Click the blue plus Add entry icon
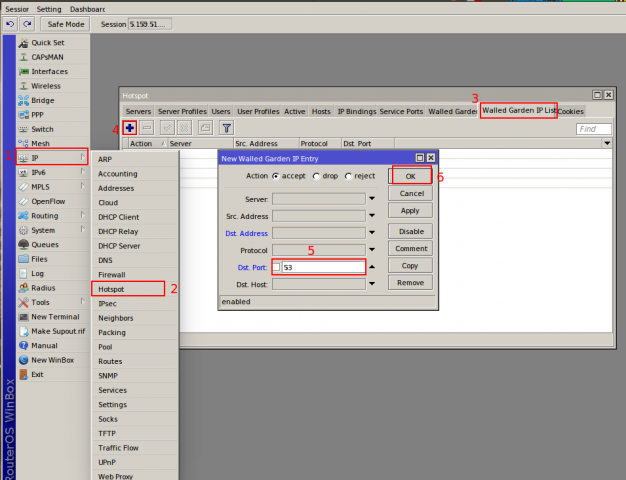Screen dimensions: 626x480 [130, 128]
